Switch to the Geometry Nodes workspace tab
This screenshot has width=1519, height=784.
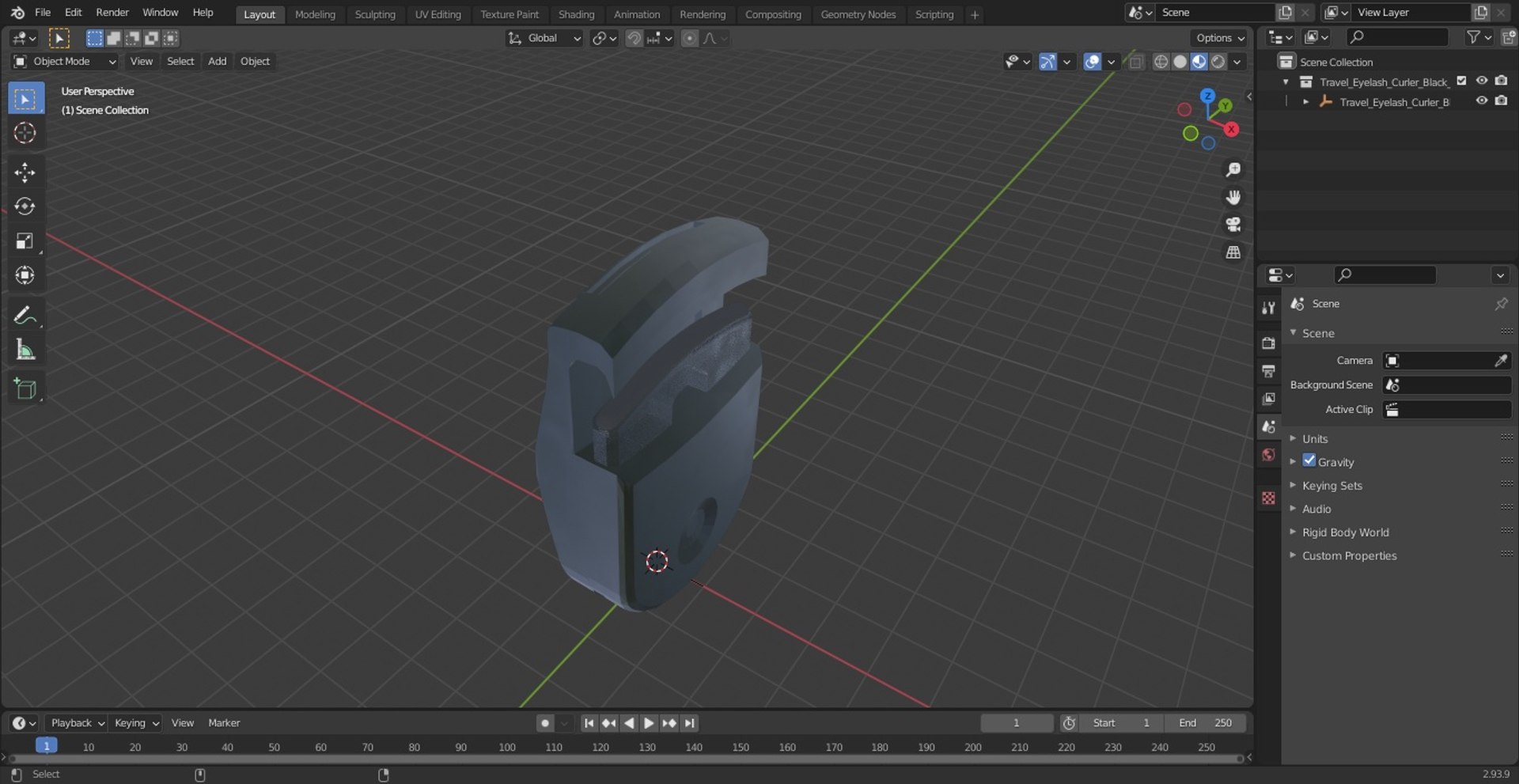click(x=858, y=14)
